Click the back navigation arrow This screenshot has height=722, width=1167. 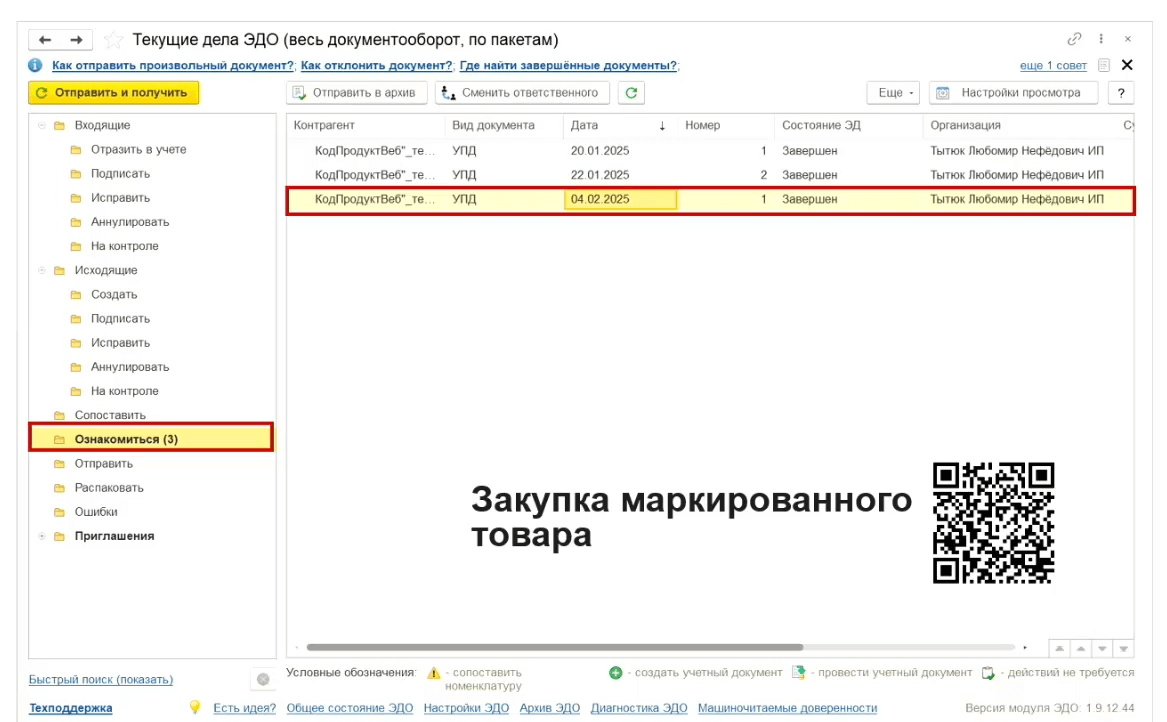45,40
